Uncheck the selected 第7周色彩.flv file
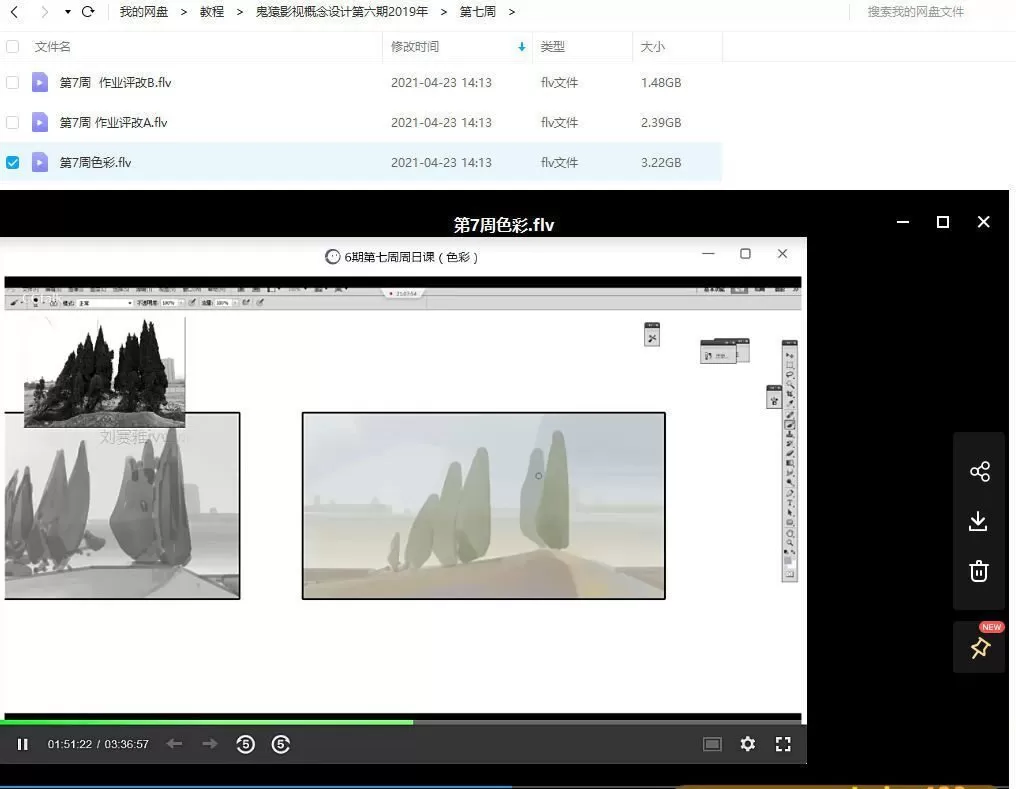Viewport: 1016px width, 789px height. 12,162
